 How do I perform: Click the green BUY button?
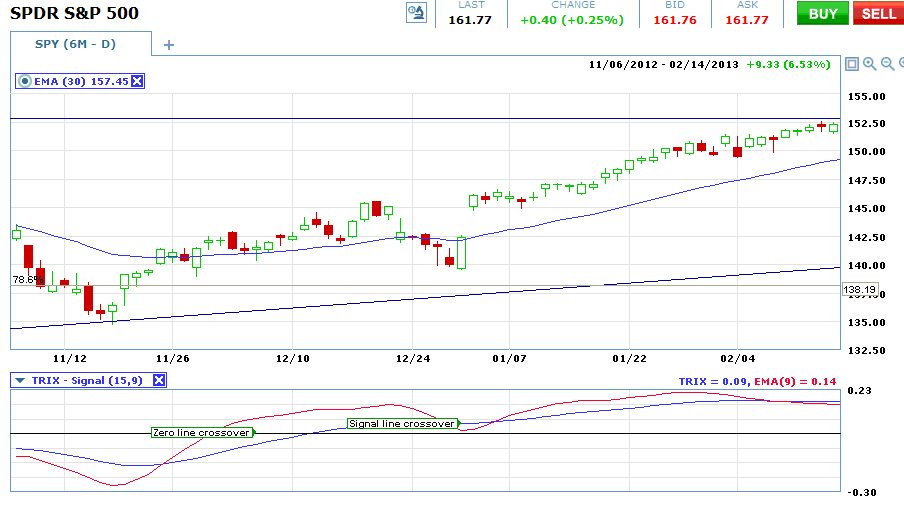(822, 13)
